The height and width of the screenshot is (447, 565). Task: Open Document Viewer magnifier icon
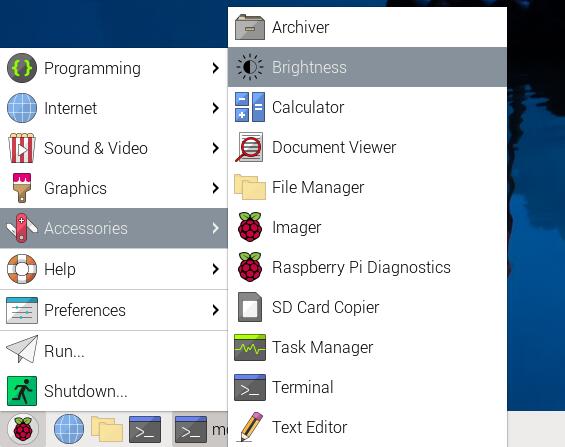coord(249,147)
